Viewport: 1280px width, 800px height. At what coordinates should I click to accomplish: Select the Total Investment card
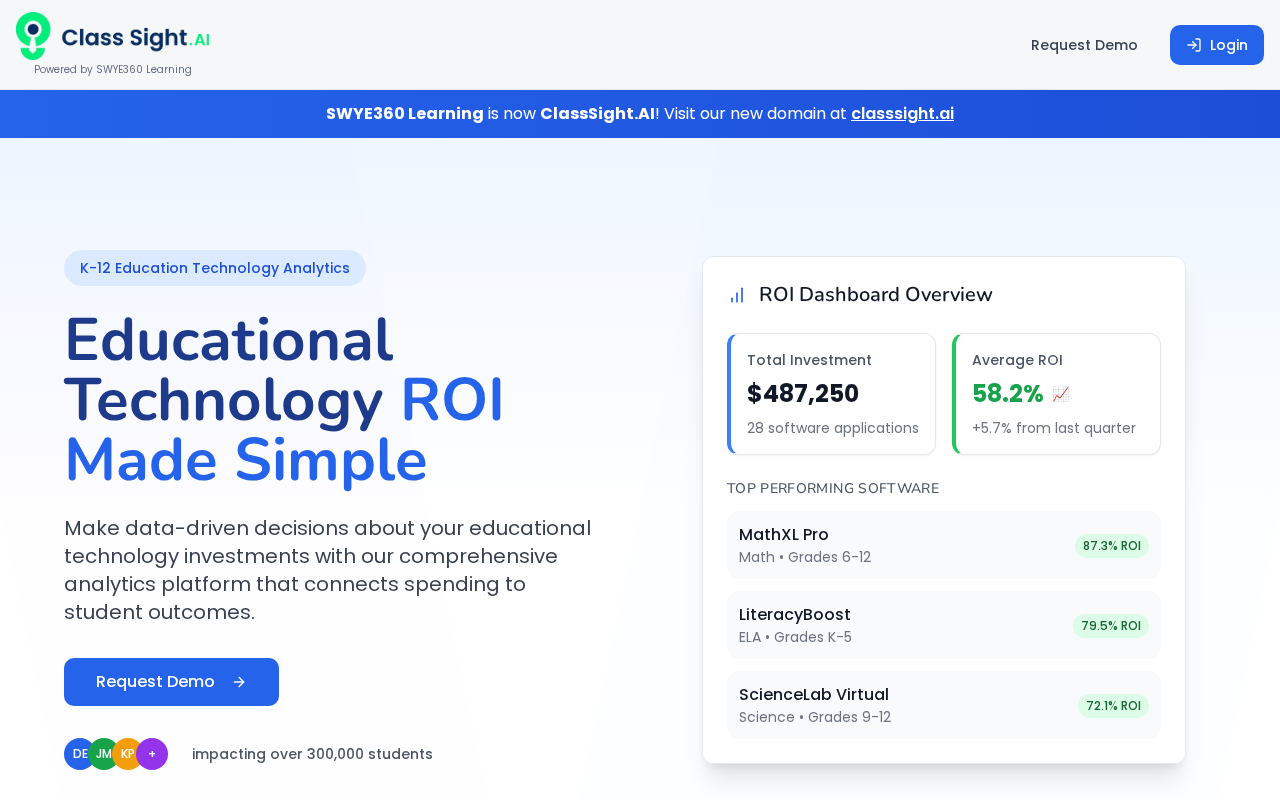[831, 394]
